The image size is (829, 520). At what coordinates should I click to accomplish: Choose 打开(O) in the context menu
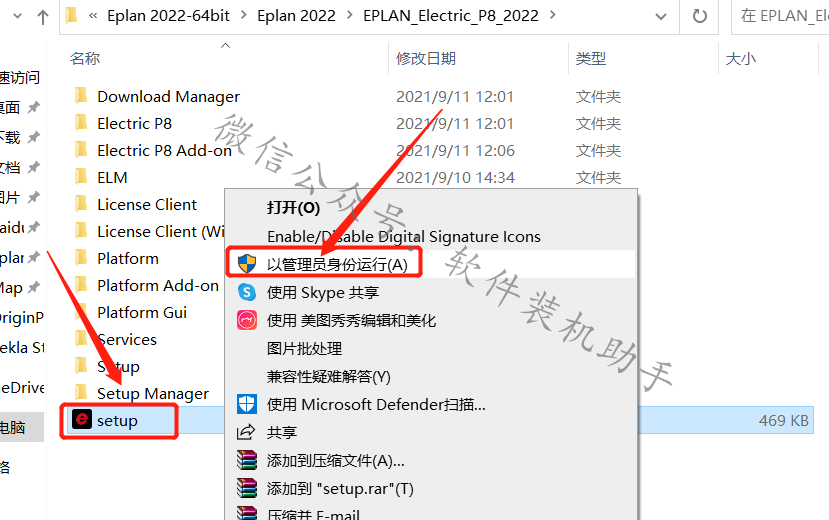(x=293, y=208)
